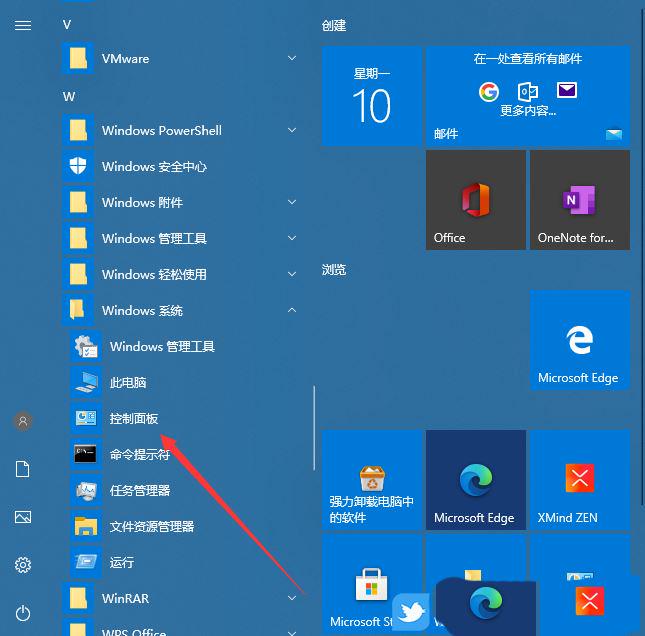
Task: Click the Twitter bird icon
Action: (411, 612)
